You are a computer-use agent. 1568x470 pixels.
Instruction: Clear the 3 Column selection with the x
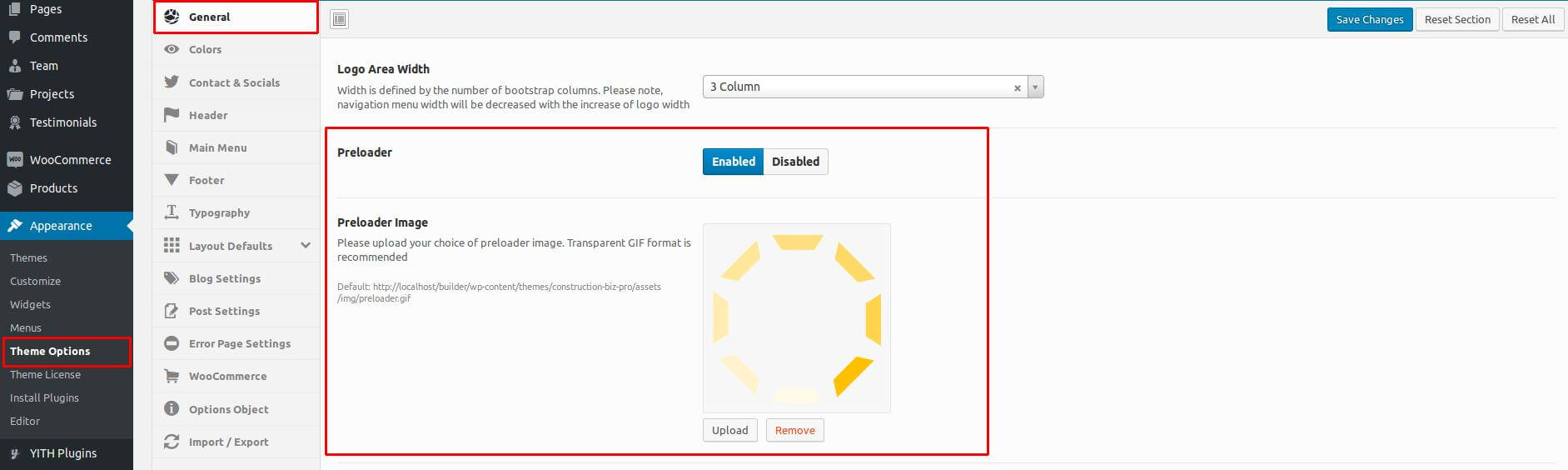pos(1017,87)
